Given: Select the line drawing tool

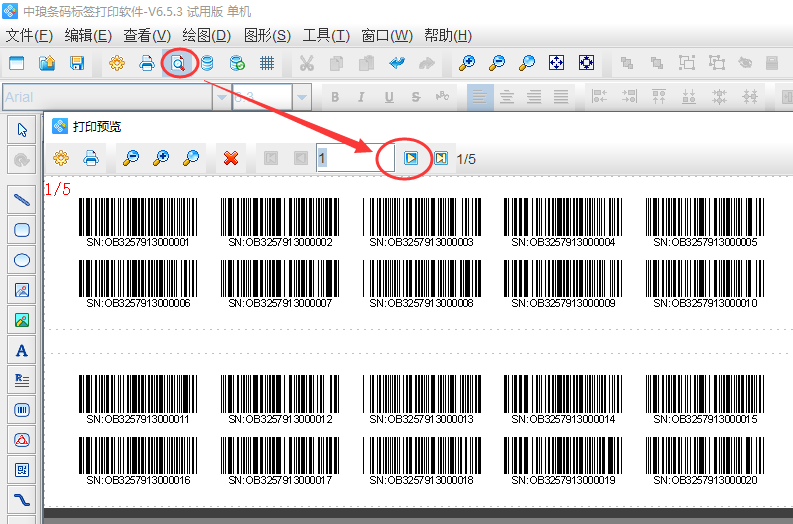Looking at the screenshot, I should [21, 200].
